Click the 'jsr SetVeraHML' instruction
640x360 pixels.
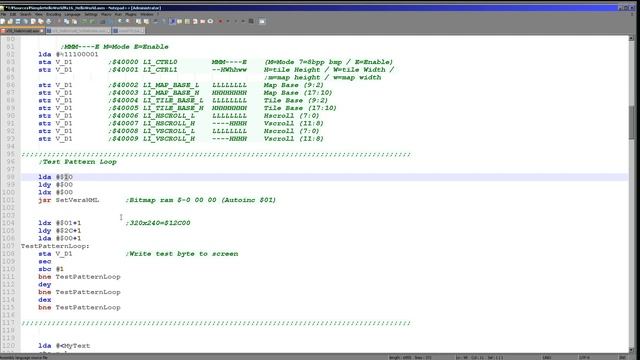click(x=69, y=200)
